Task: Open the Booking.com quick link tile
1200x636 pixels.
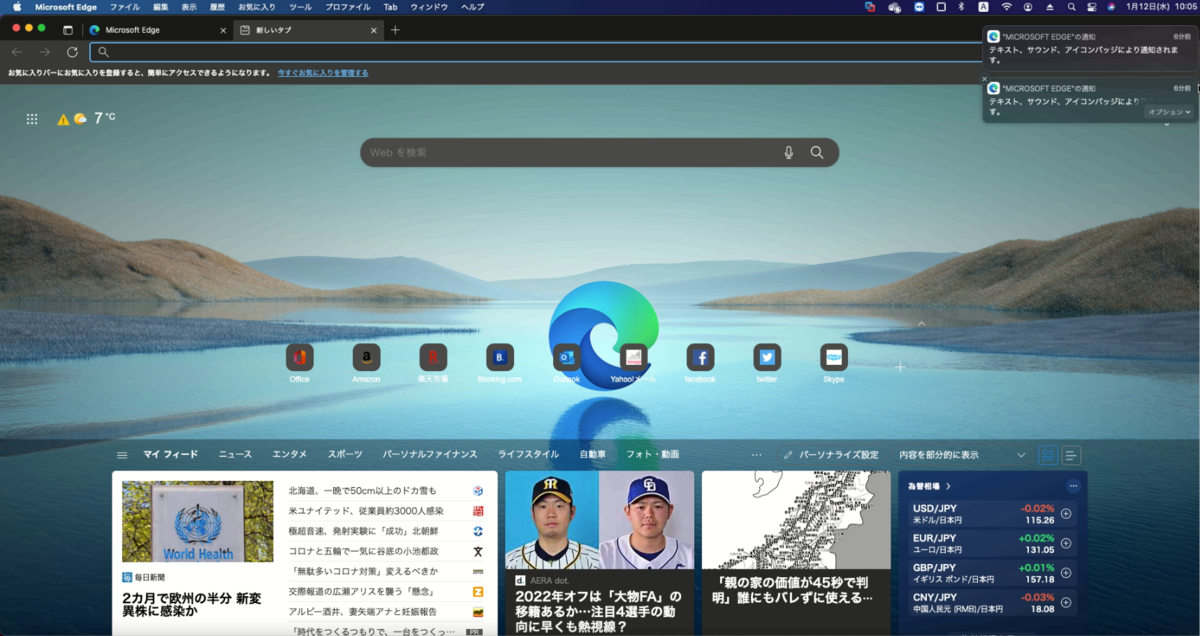Action: tap(500, 357)
